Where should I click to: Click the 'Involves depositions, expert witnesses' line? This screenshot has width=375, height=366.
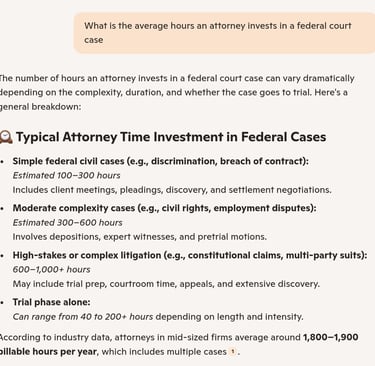point(140,237)
